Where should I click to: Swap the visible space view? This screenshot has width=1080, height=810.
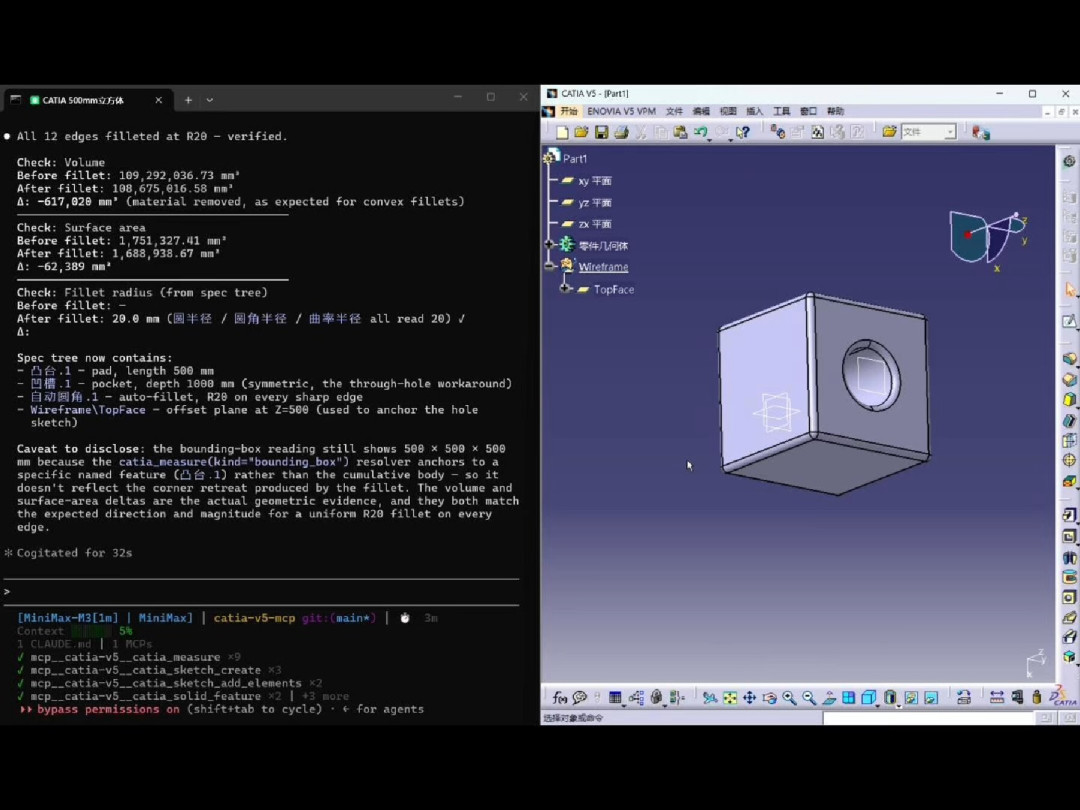[x=931, y=698]
